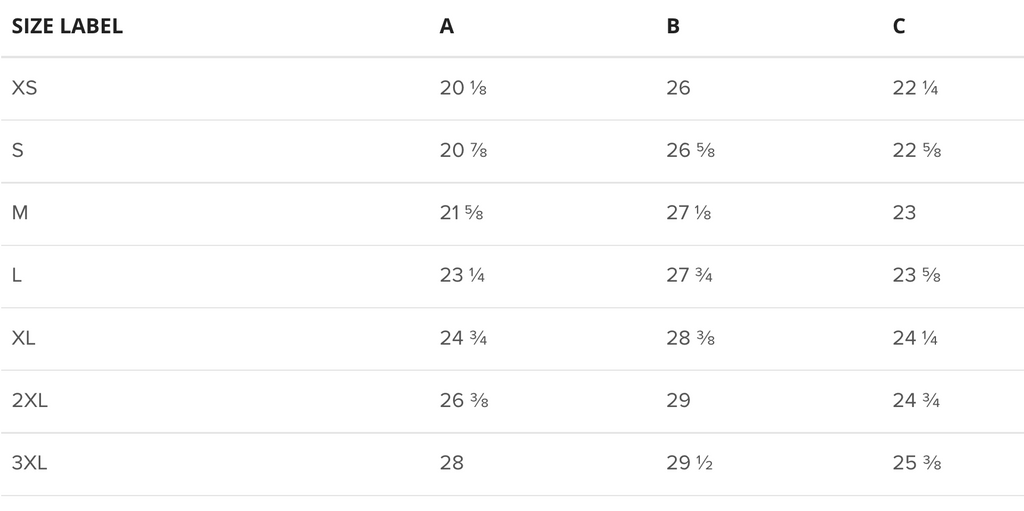
Task: Click the A column header
Action: (447, 26)
